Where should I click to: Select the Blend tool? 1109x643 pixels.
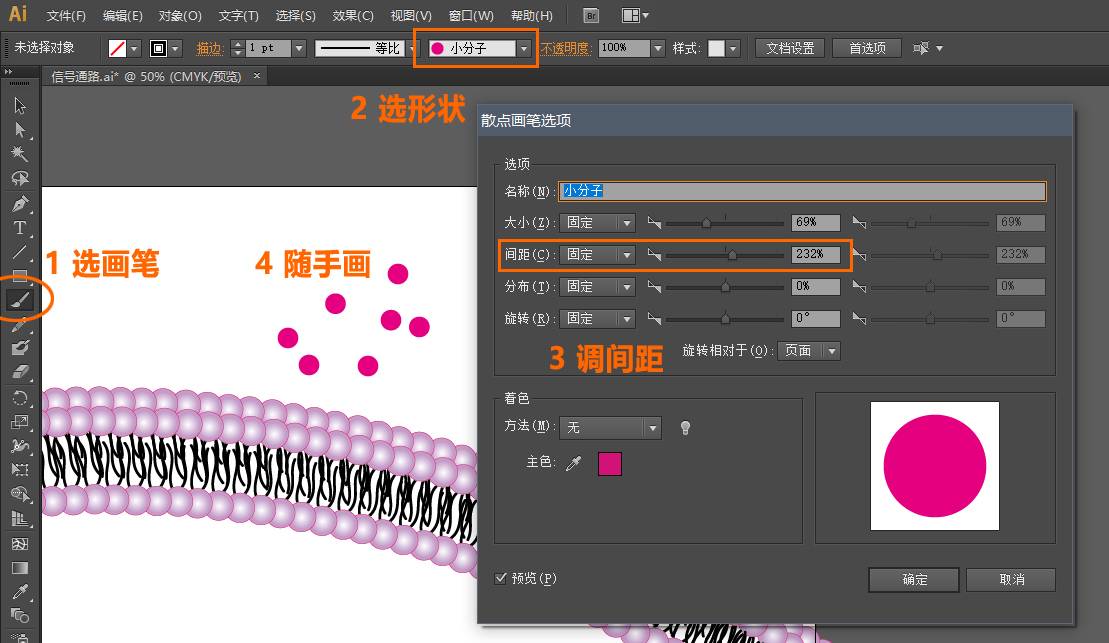click(20, 615)
